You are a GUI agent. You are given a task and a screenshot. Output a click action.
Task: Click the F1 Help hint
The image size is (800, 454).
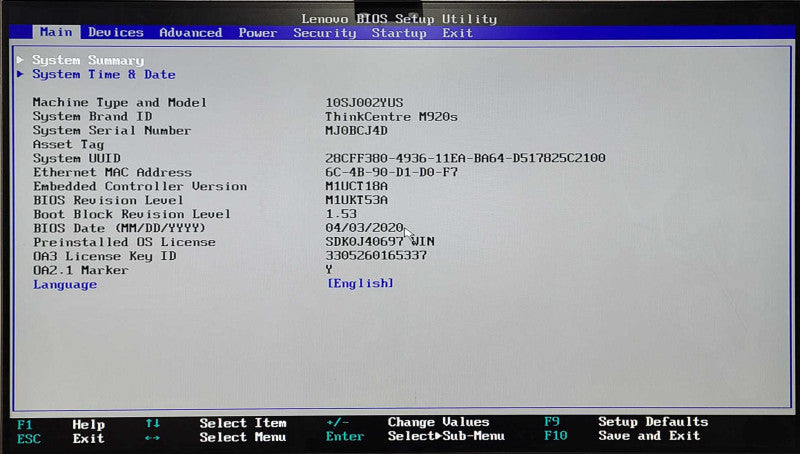61,424
